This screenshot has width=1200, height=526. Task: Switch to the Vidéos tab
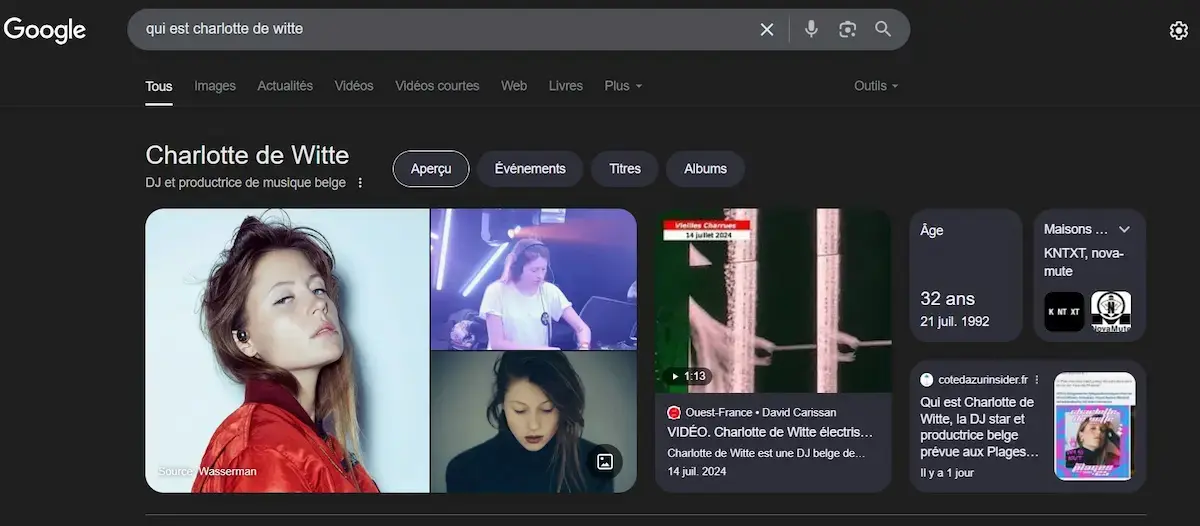click(x=354, y=86)
